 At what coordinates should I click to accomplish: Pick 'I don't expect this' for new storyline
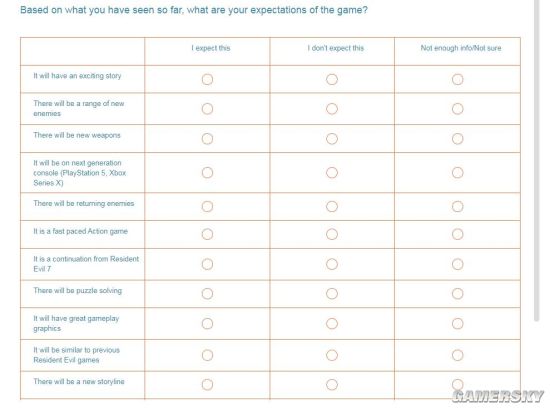[x=332, y=384]
